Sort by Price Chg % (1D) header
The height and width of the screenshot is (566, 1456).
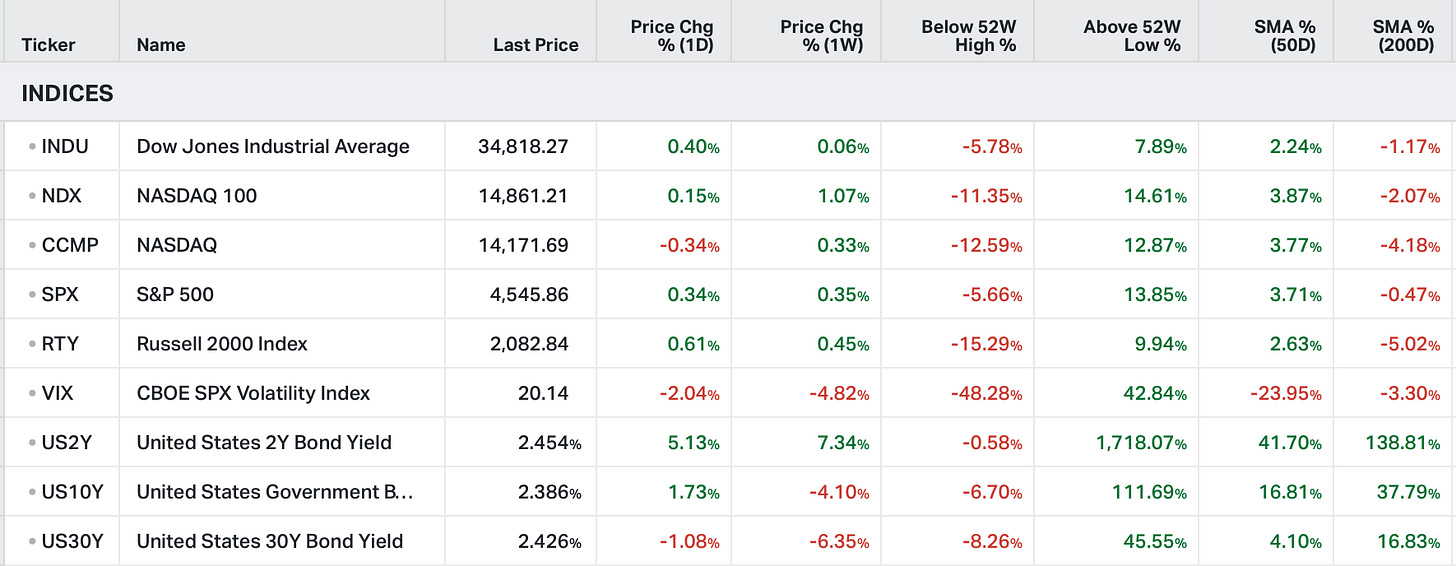672,36
